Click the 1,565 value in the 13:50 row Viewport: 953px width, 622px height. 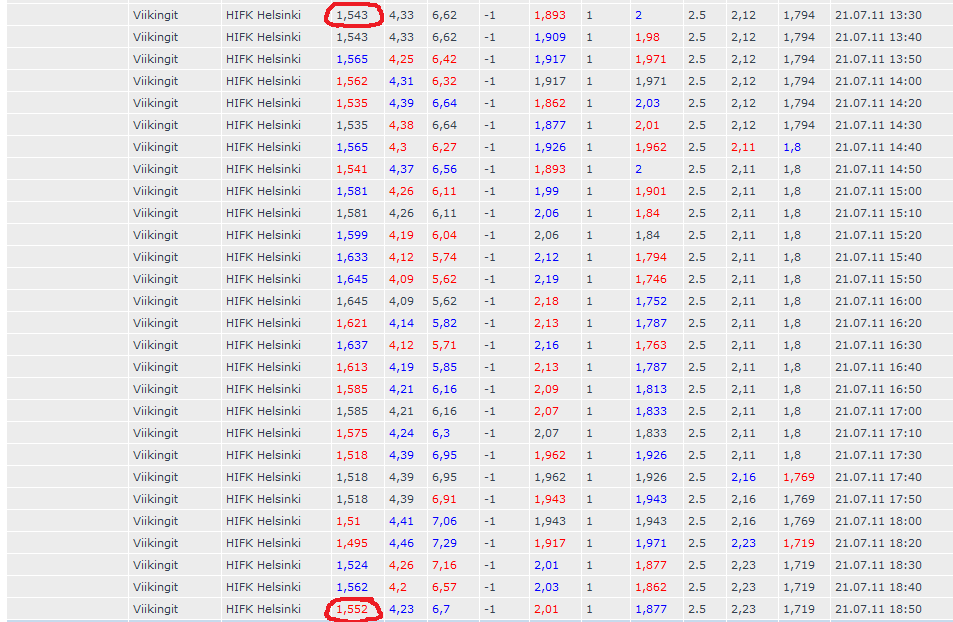pyautogui.click(x=352, y=59)
